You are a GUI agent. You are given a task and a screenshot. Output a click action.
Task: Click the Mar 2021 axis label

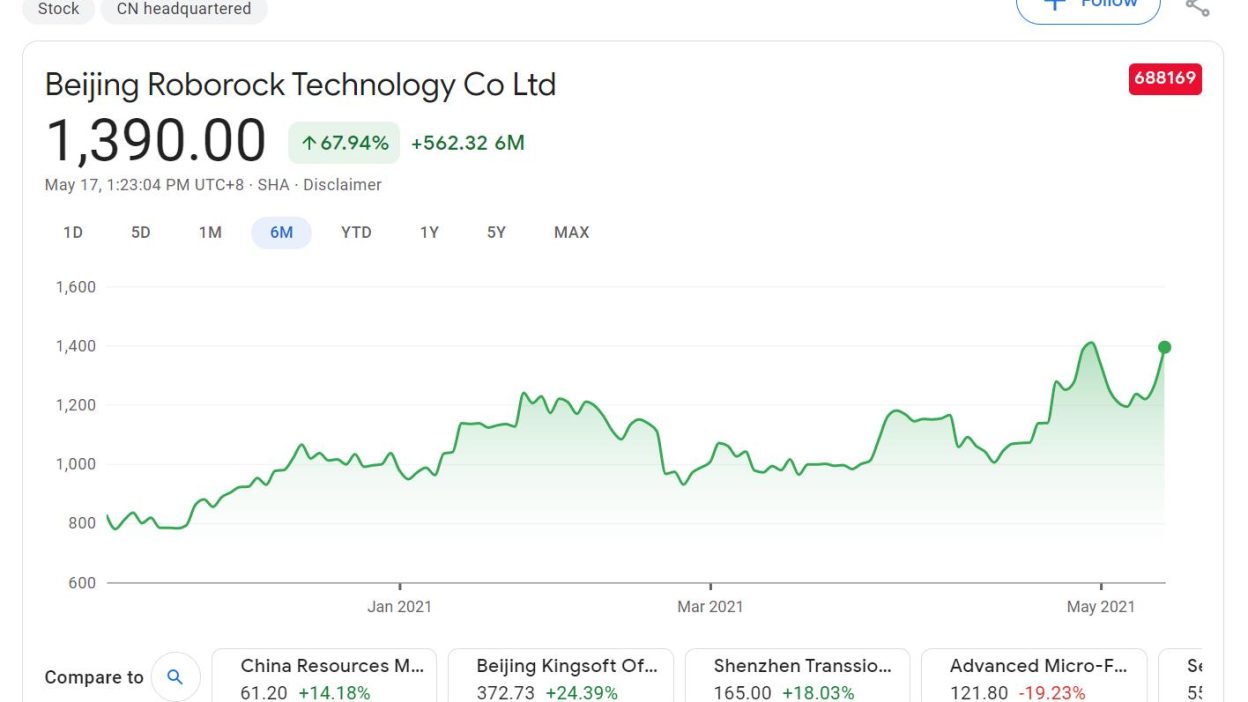point(710,607)
